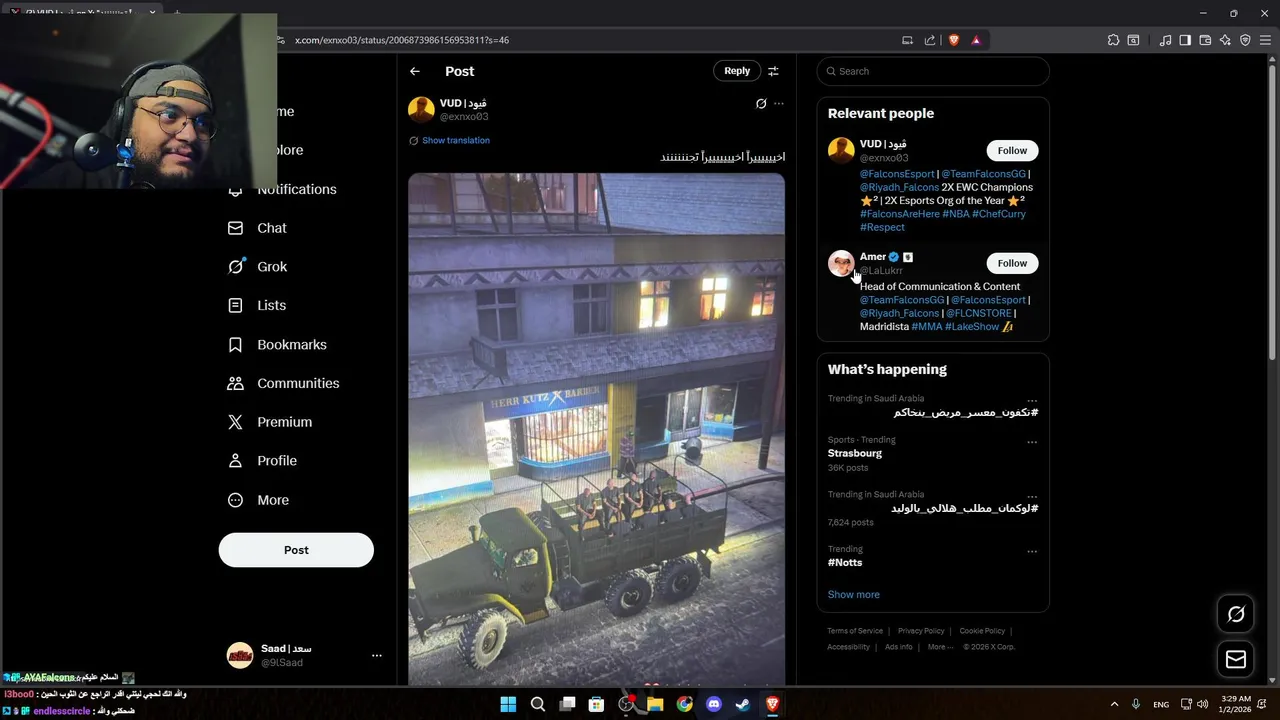Open options for Strasbourg trend
The height and width of the screenshot is (720, 1280).
click(1032, 442)
